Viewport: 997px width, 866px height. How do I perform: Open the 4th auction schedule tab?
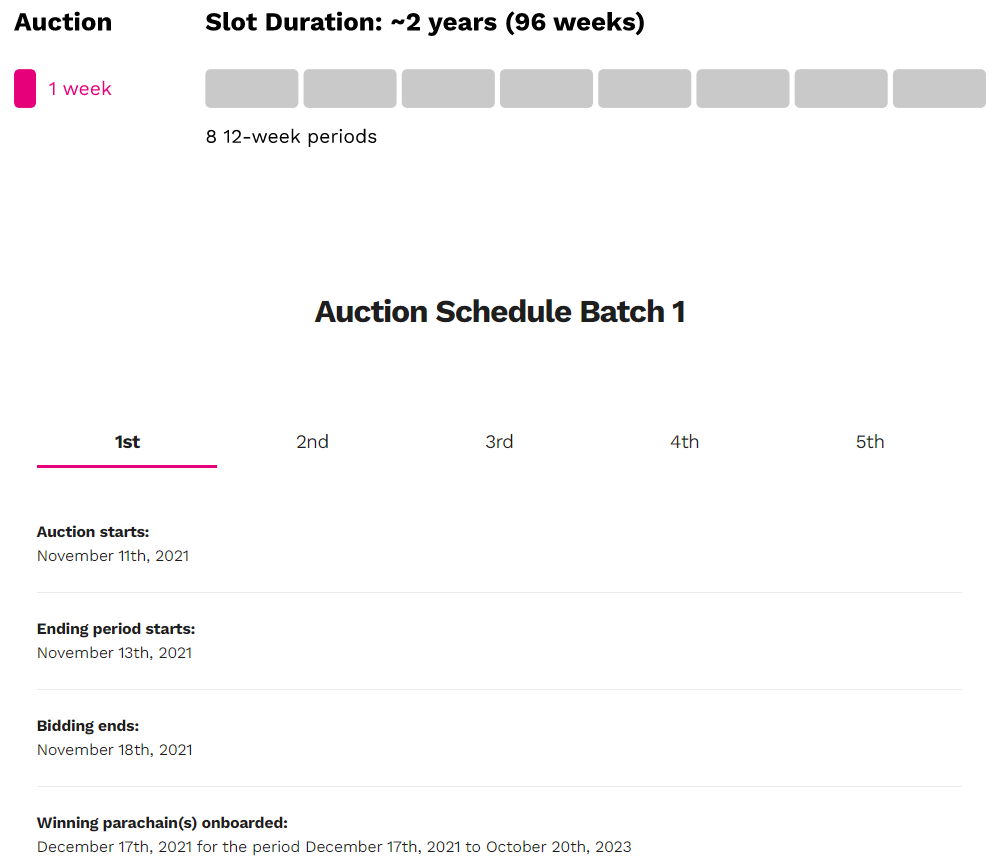click(685, 442)
